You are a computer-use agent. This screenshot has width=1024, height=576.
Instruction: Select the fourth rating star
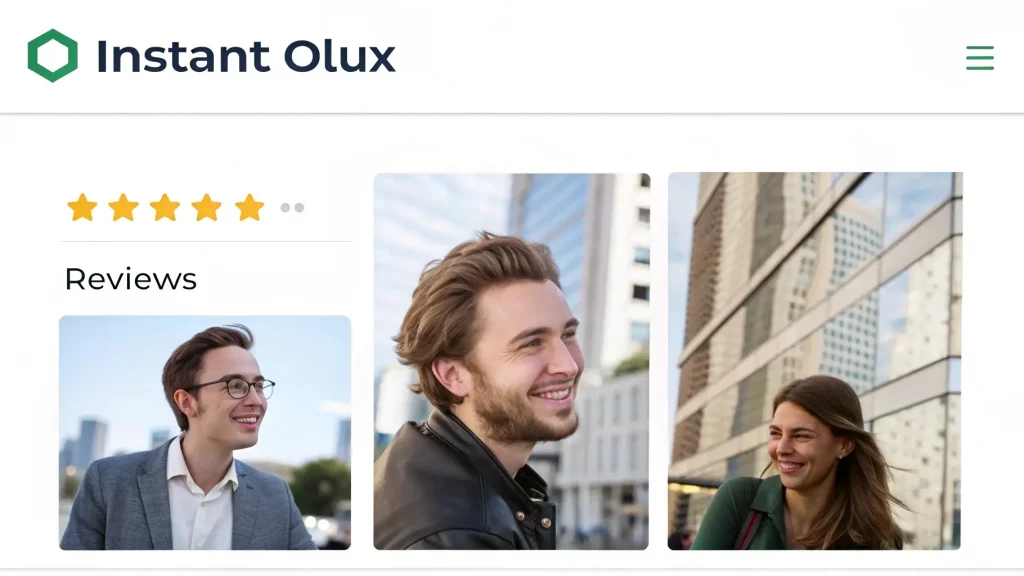pyautogui.click(x=206, y=208)
